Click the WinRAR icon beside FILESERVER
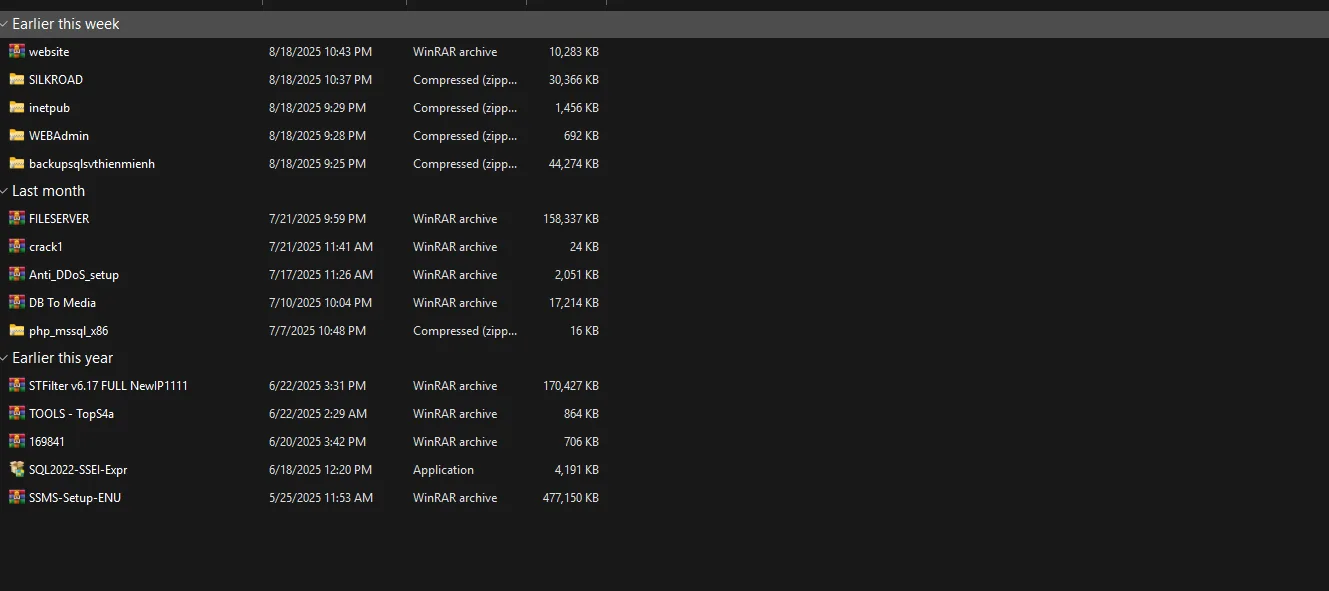The image size is (1329, 591). [16, 218]
